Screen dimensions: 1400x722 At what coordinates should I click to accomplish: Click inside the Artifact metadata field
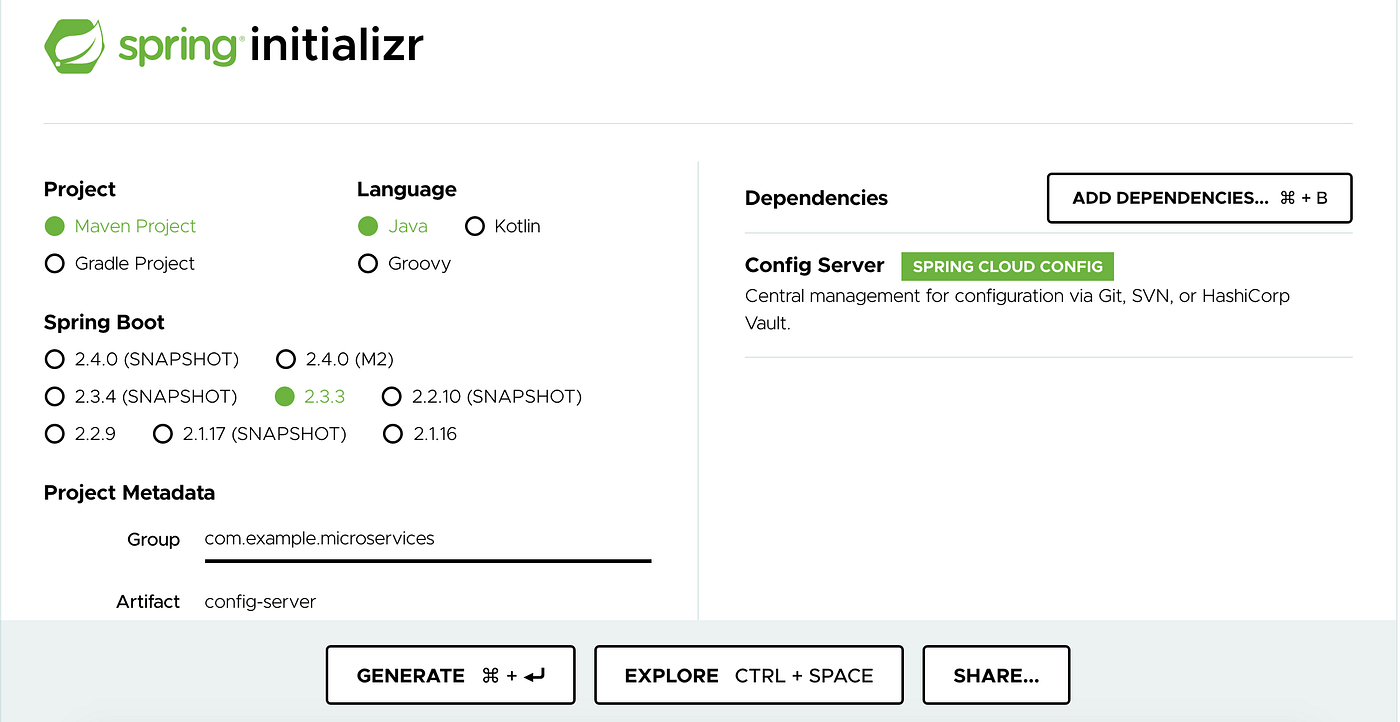coord(400,601)
